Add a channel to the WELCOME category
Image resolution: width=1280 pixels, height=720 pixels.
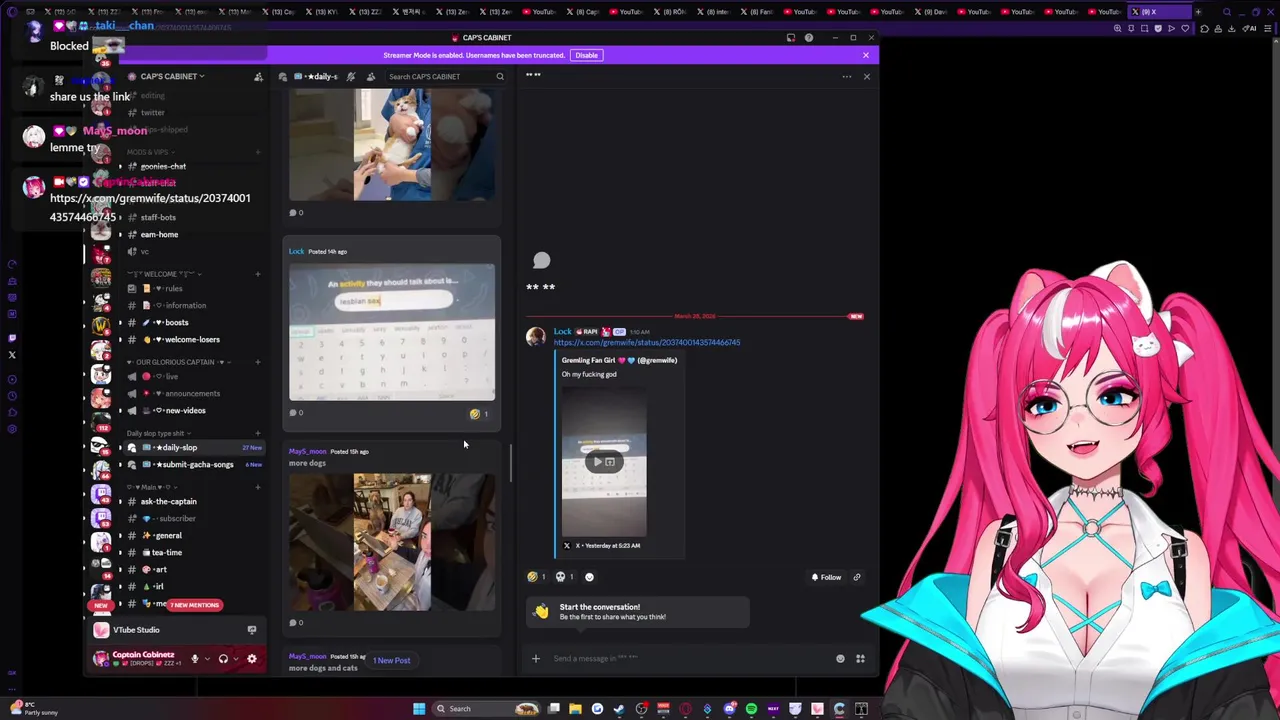[257, 274]
